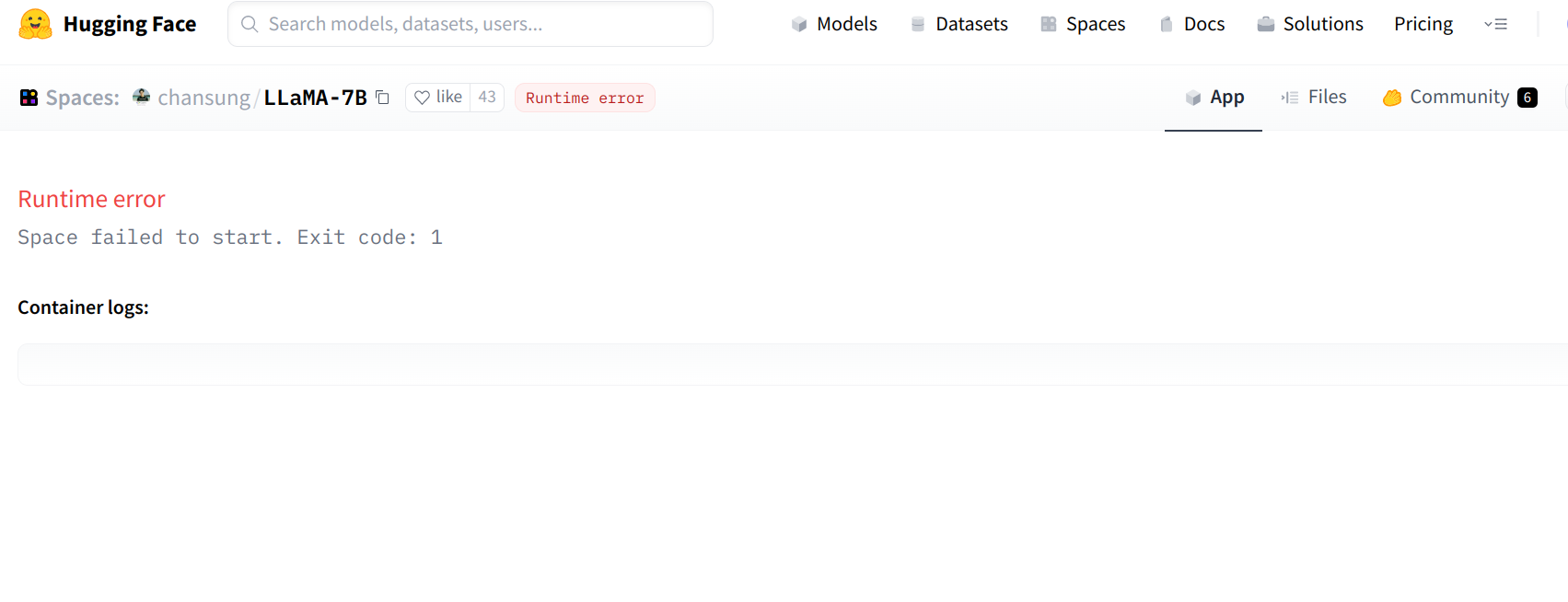This screenshot has width=1568, height=602.
Task: Focus the search models, datasets, users field
Action: (470, 24)
